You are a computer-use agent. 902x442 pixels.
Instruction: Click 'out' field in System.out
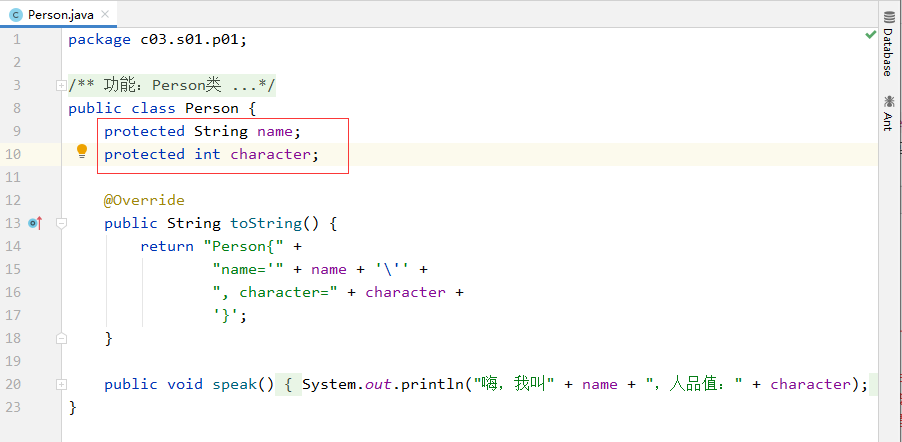coord(378,384)
